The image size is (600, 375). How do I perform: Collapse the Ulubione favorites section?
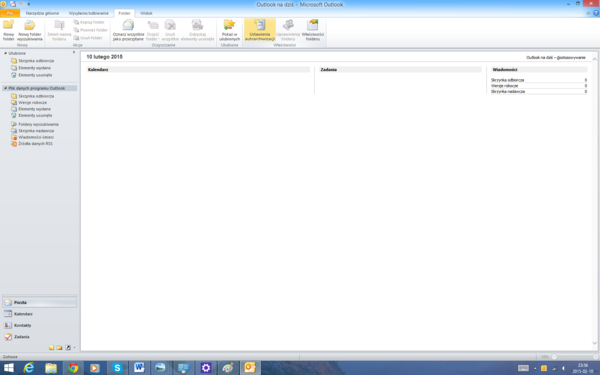[x=5, y=53]
